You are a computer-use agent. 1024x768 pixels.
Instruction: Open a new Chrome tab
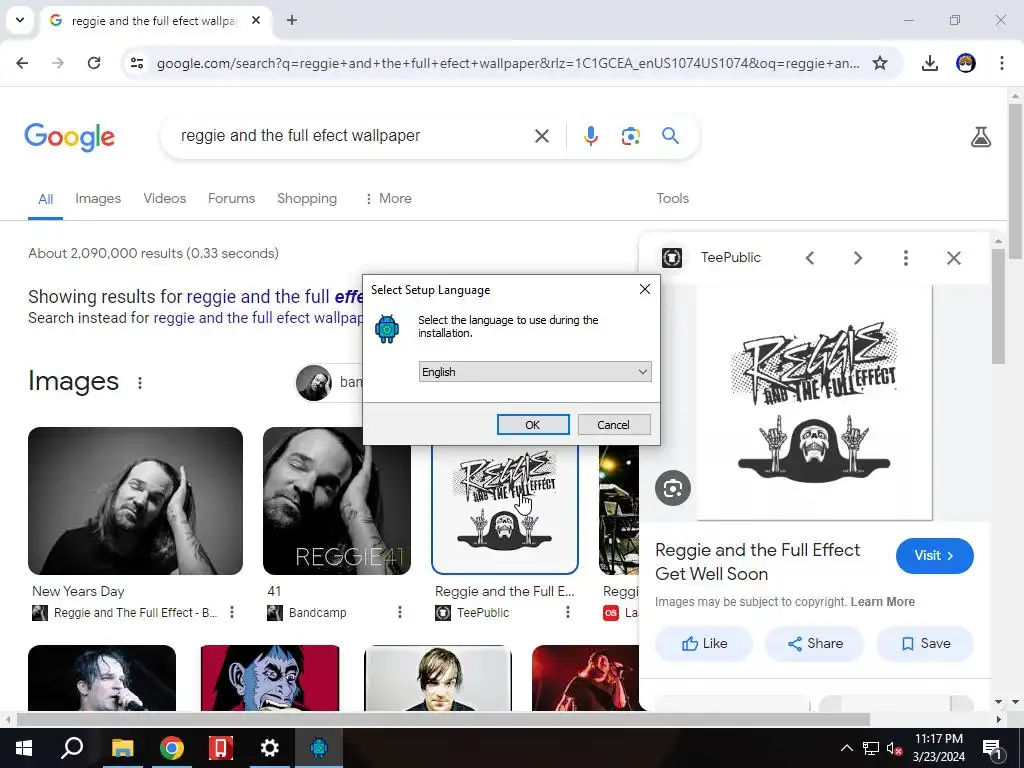292,20
